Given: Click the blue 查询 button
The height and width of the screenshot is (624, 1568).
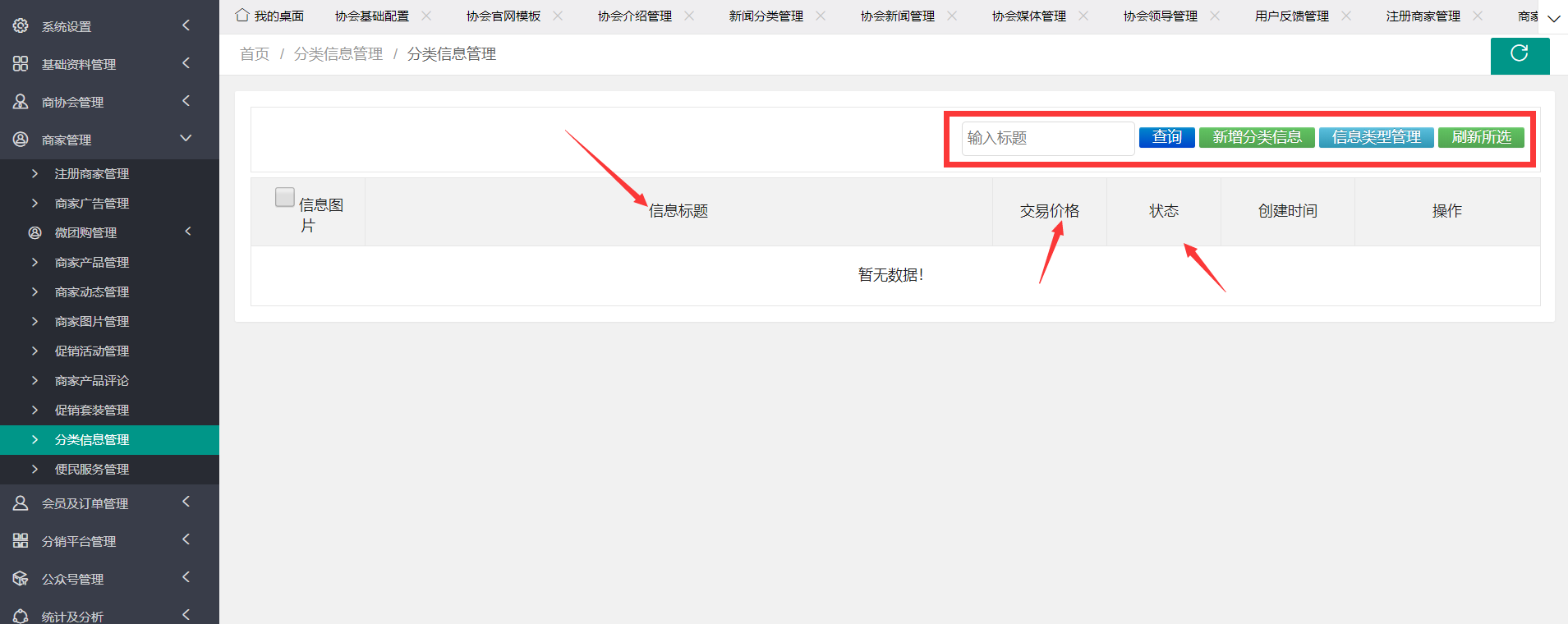Looking at the screenshot, I should [1166, 137].
